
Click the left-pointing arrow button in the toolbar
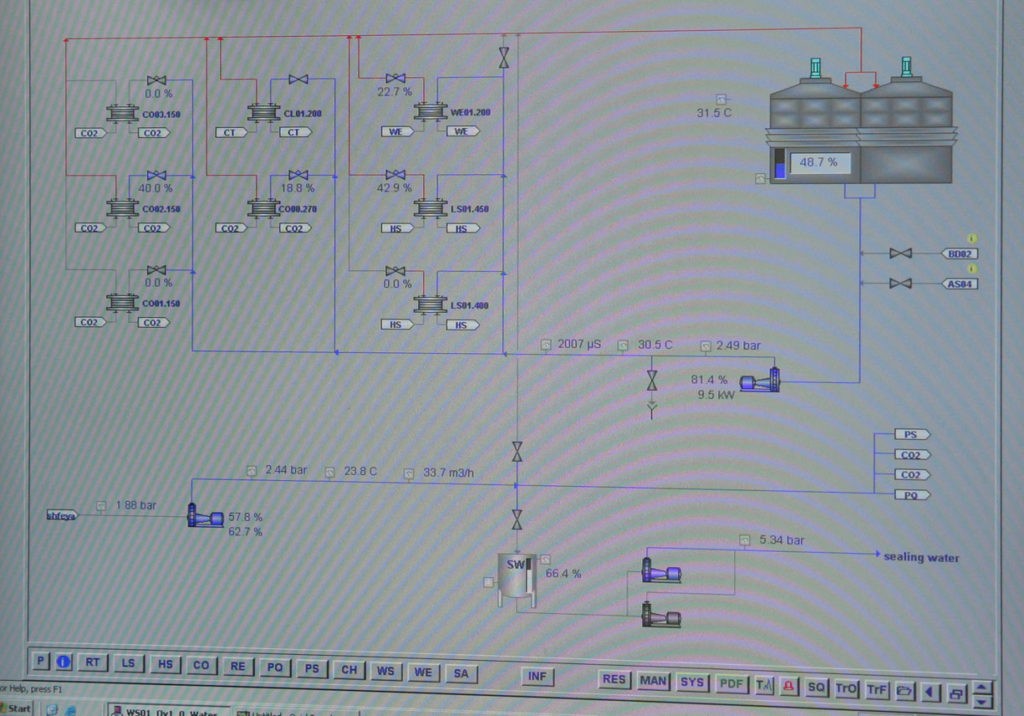930,691
